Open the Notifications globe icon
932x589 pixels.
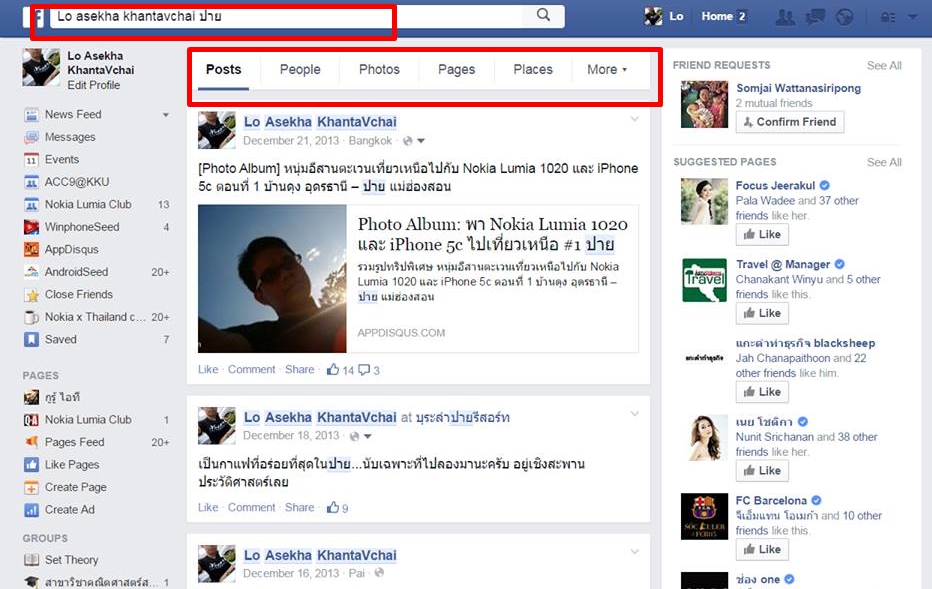(x=844, y=17)
